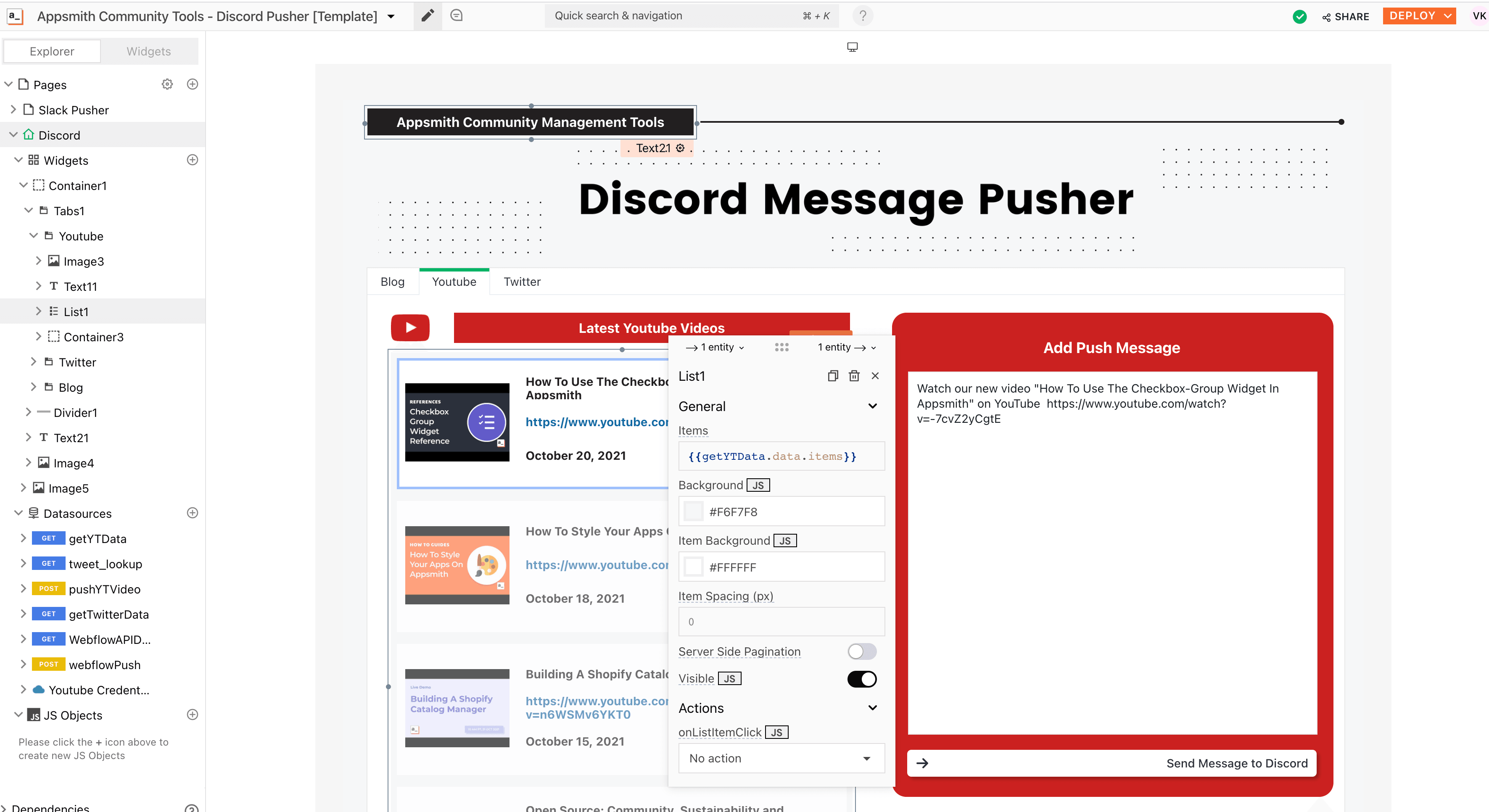The image size is (1489, 812).
Task: Switch to the Widgets tab
Action: [148, 51]
